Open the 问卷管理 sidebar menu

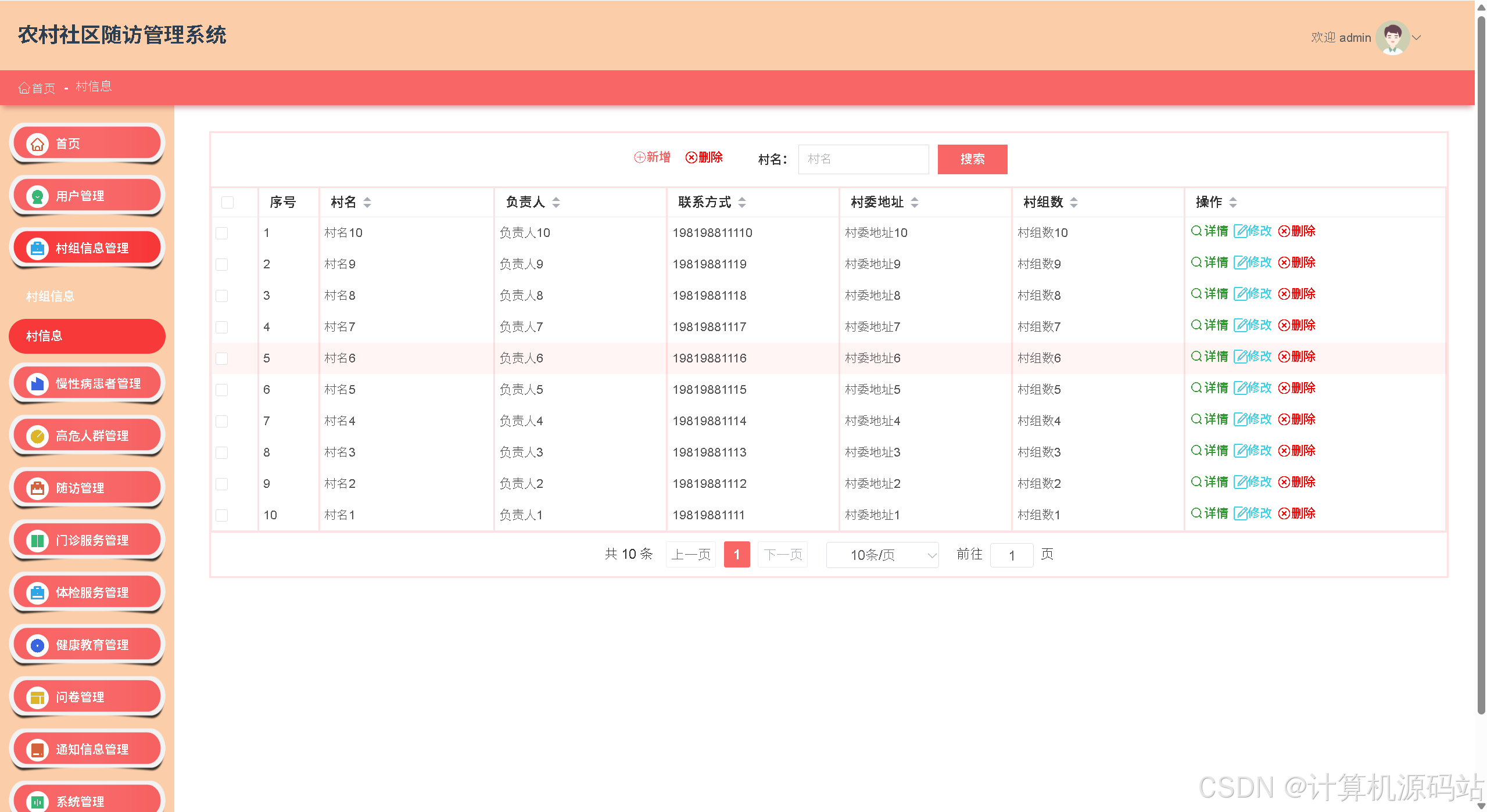tap(87, 698)
